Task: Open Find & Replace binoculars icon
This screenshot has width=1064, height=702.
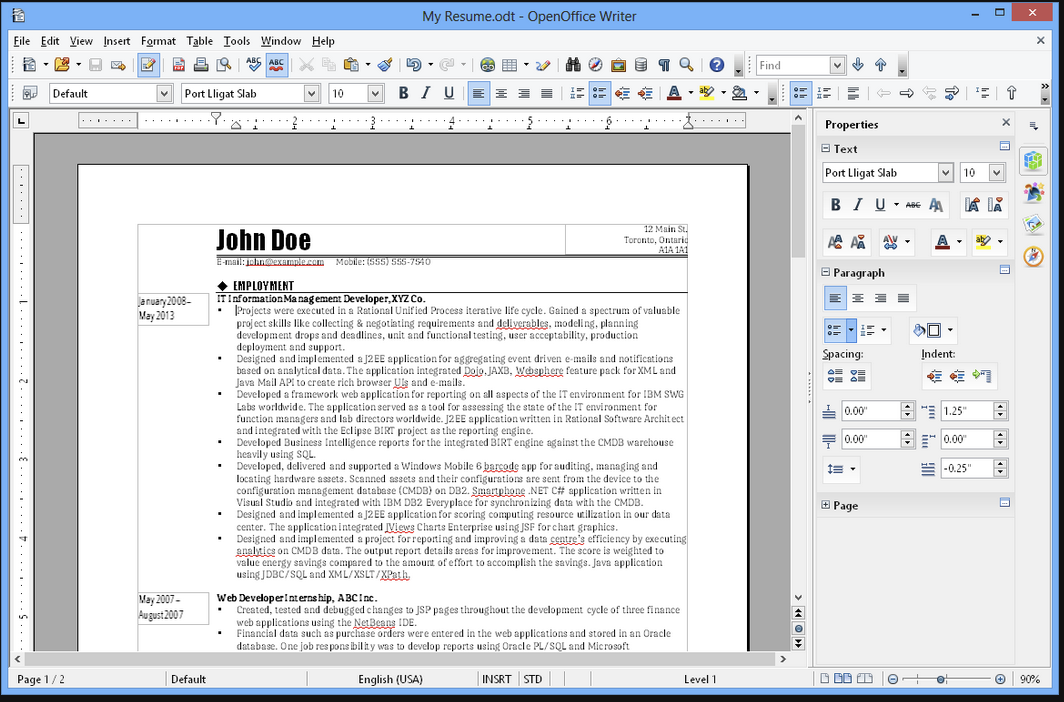Action: click(573, 65)
